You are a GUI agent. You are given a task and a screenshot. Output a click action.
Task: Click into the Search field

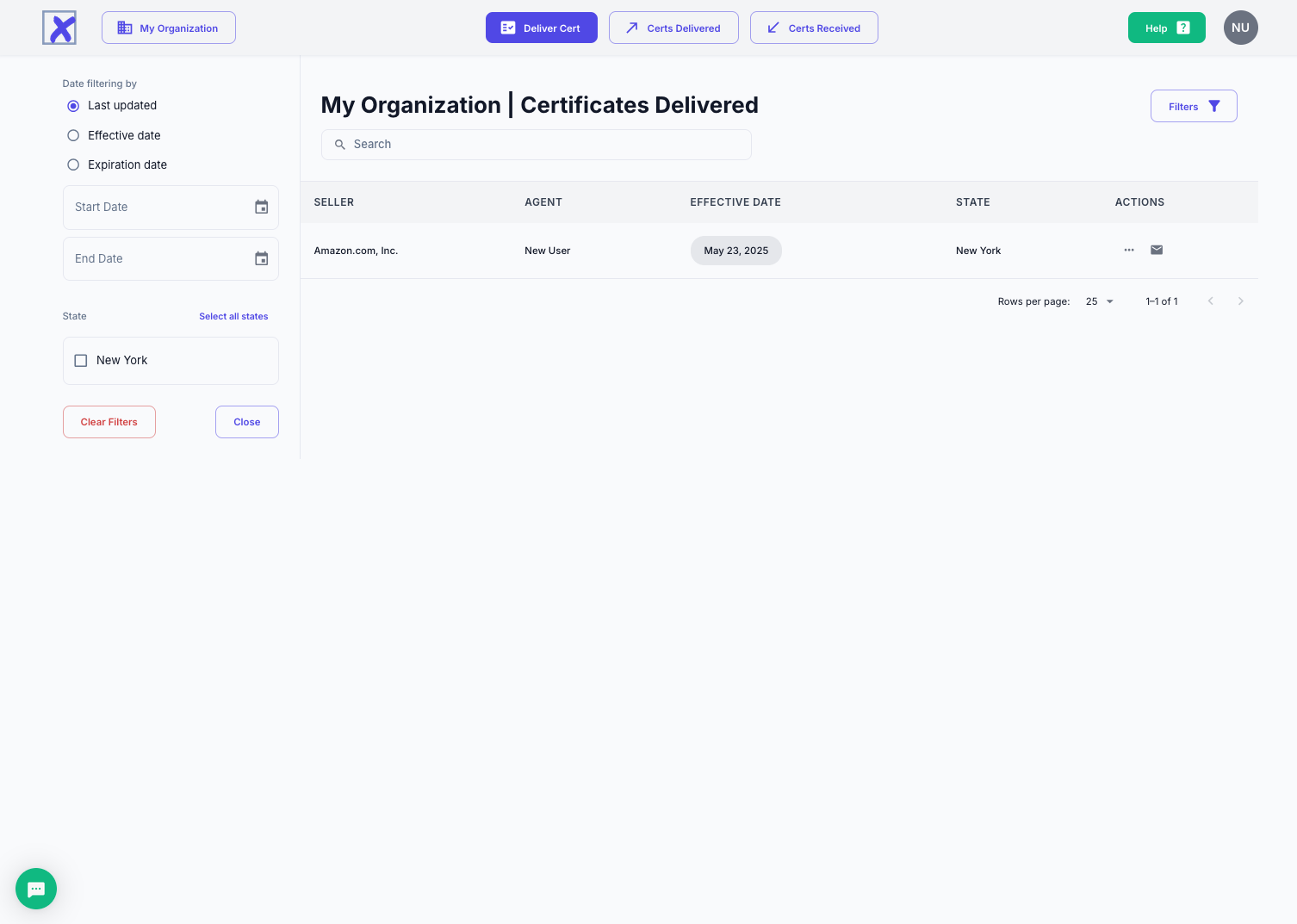(536, 145)
